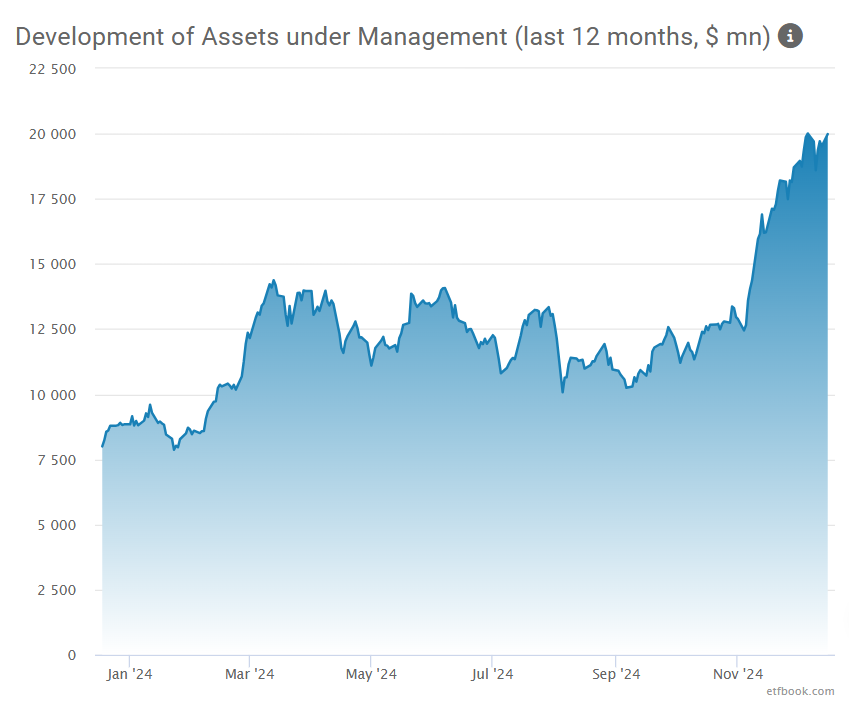Click the 10 000 y-axis label
The width and height of the screenshot is (849, 719).
click(x=49, y=395)
